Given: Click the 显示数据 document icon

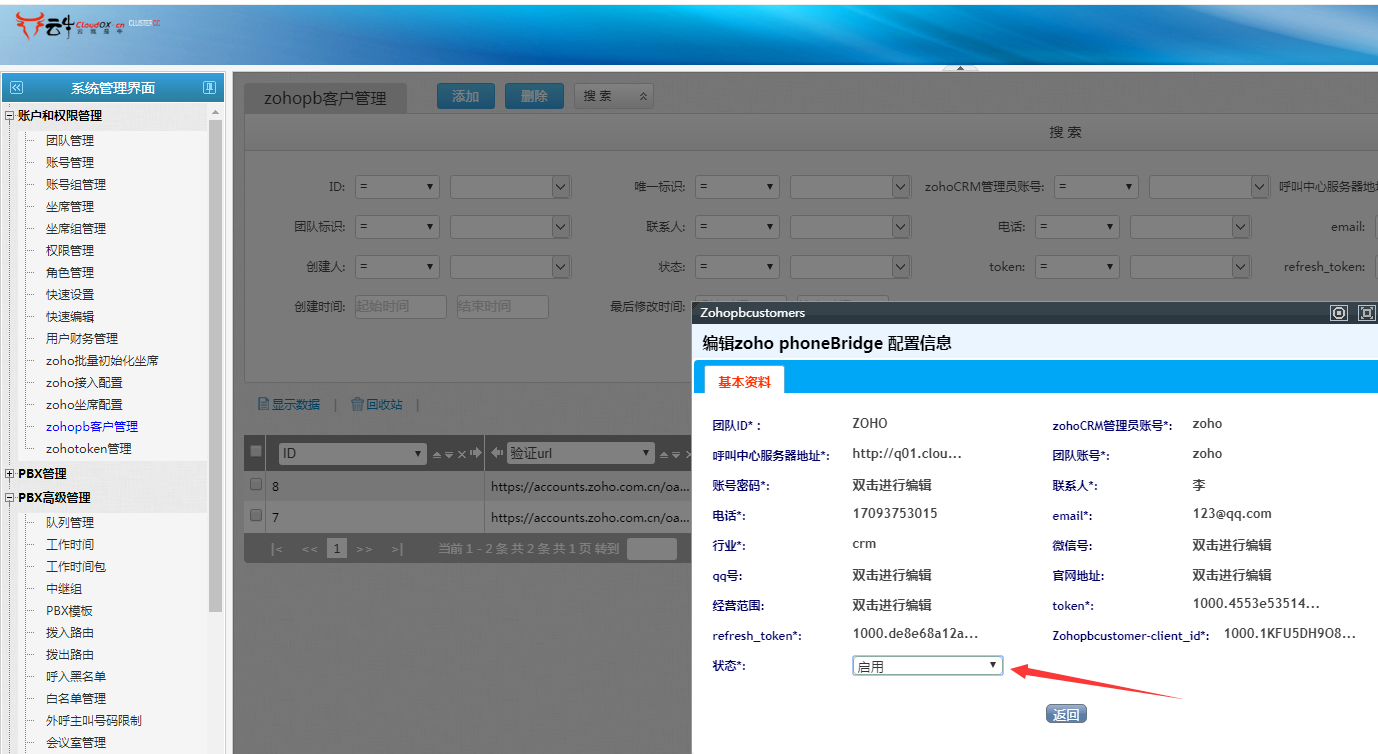Looking at the screenshot, I should 264,405.
